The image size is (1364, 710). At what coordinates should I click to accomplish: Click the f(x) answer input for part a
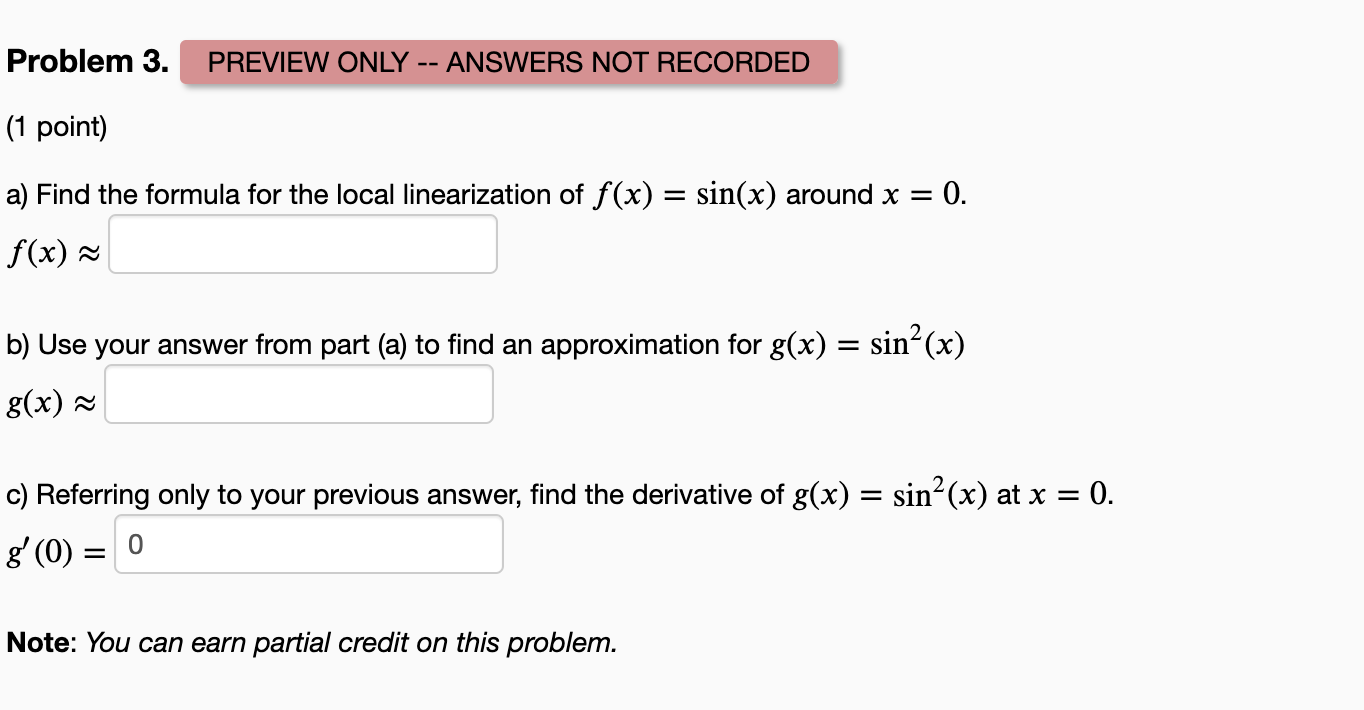302,243
